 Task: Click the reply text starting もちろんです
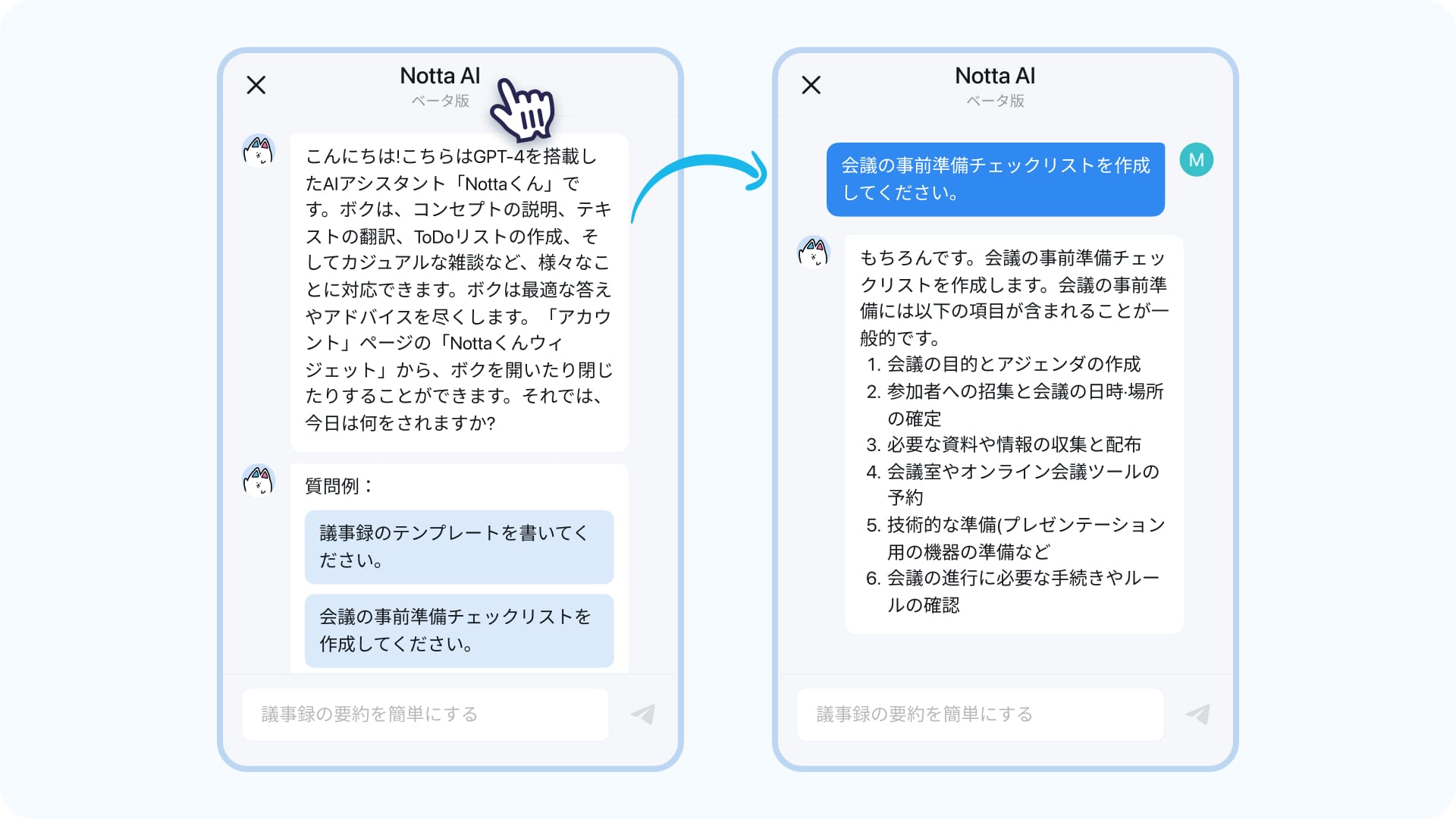[x=1014, y=298]
